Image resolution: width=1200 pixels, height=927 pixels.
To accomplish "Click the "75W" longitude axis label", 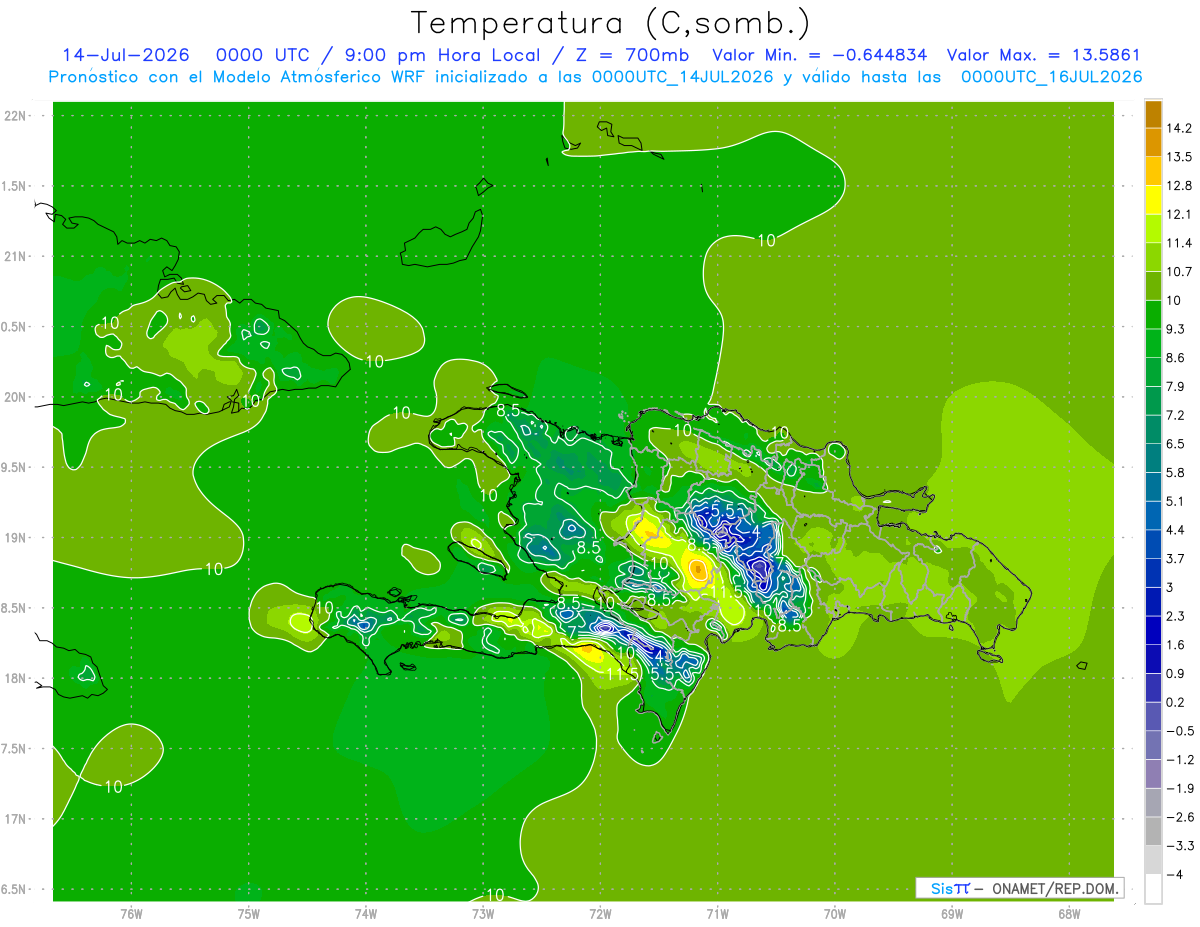I will click(249, 914).
